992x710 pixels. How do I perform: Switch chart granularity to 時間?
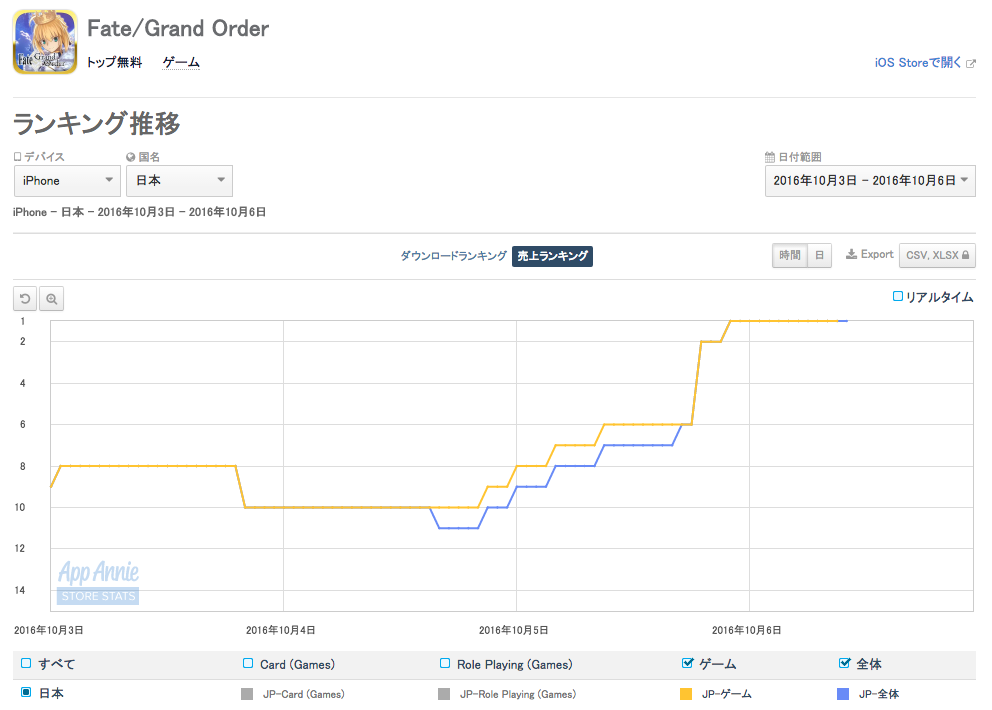(790, 255)
